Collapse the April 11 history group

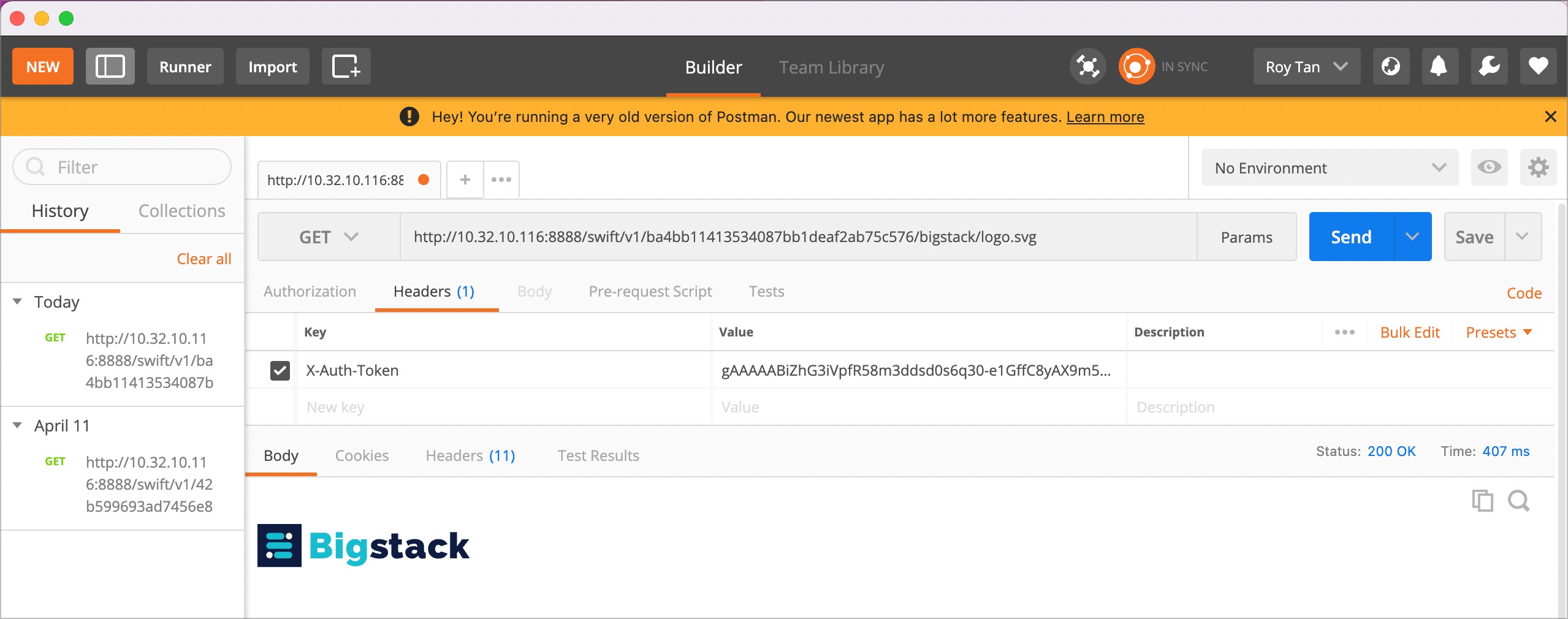17,425
